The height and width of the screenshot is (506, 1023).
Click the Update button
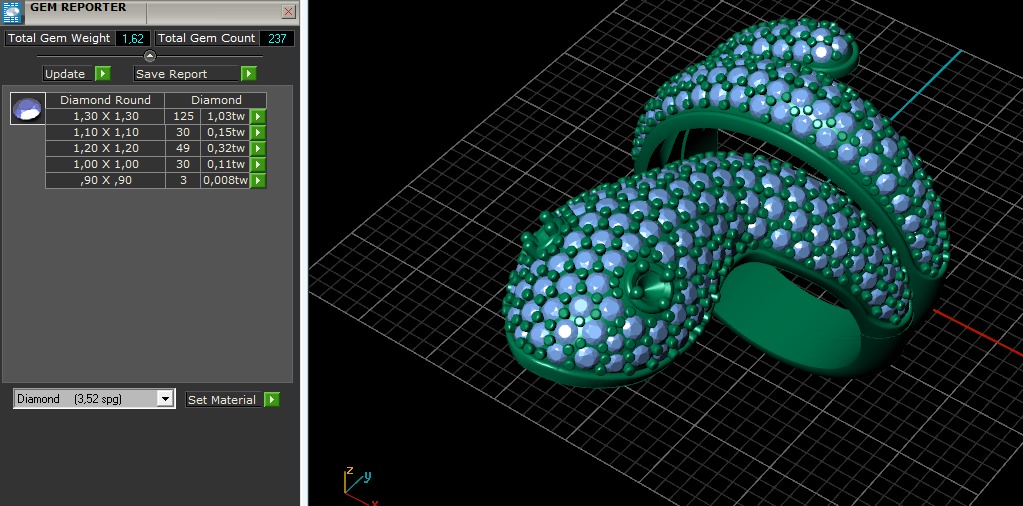point(69,74)
